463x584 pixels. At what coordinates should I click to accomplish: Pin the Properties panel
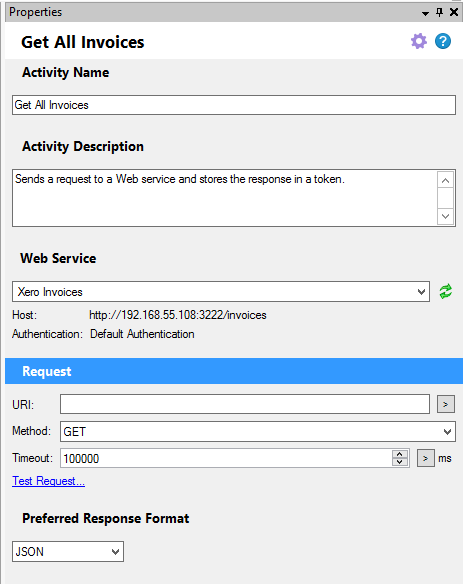pos(440,12)
